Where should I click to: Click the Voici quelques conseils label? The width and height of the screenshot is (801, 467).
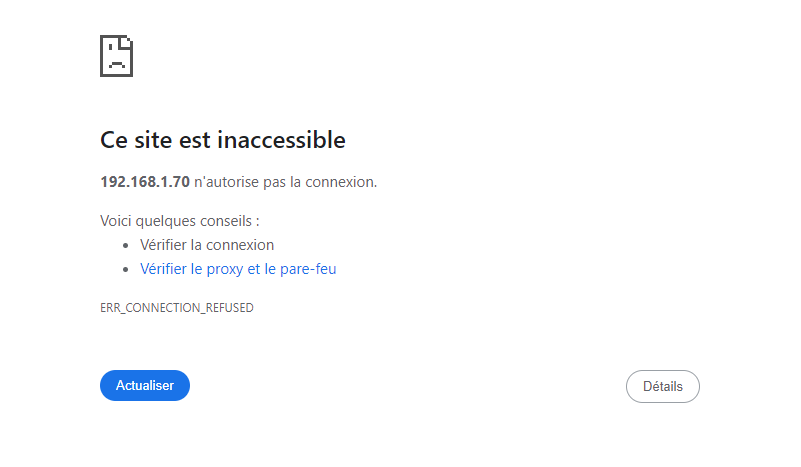click(180, 221)
